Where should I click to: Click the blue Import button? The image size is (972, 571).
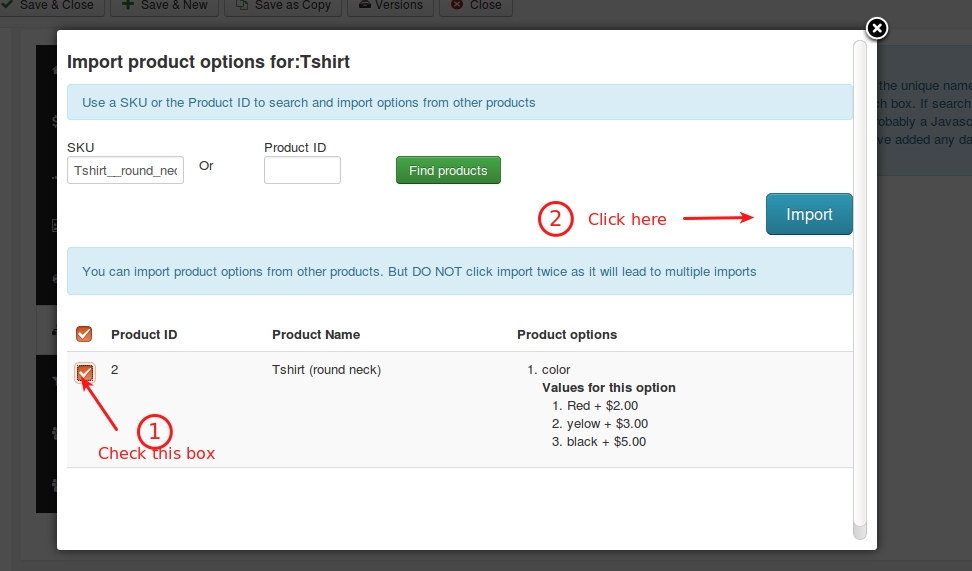point(809,214)
